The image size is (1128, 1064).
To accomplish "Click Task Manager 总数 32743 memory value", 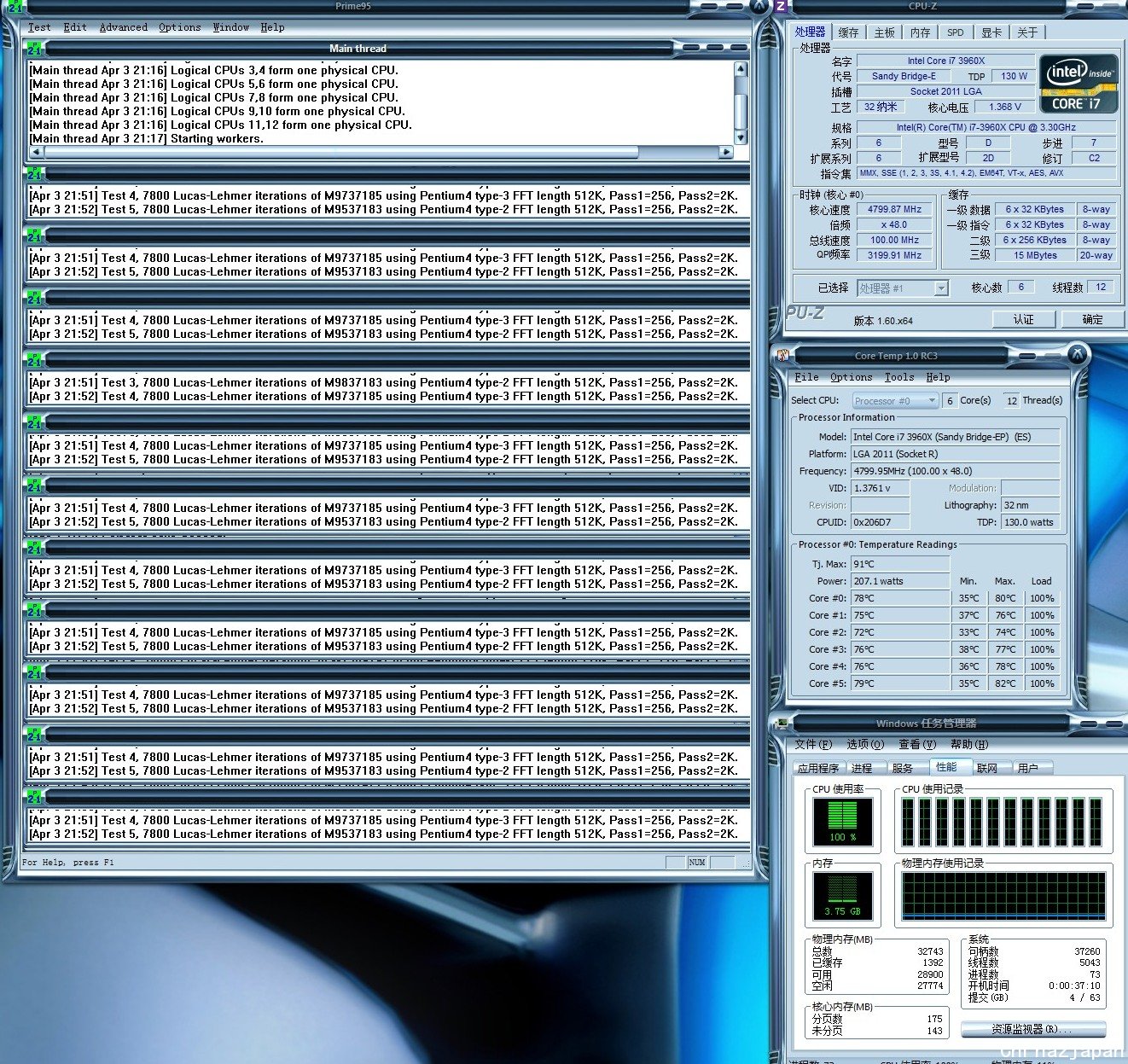I will [x=930, y=951].
